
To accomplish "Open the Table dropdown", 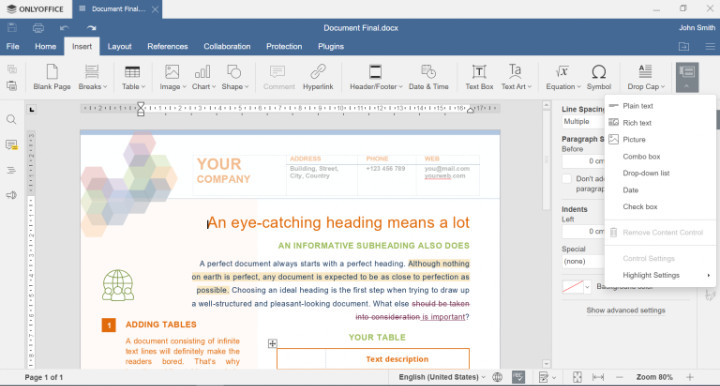I will 133,77.
